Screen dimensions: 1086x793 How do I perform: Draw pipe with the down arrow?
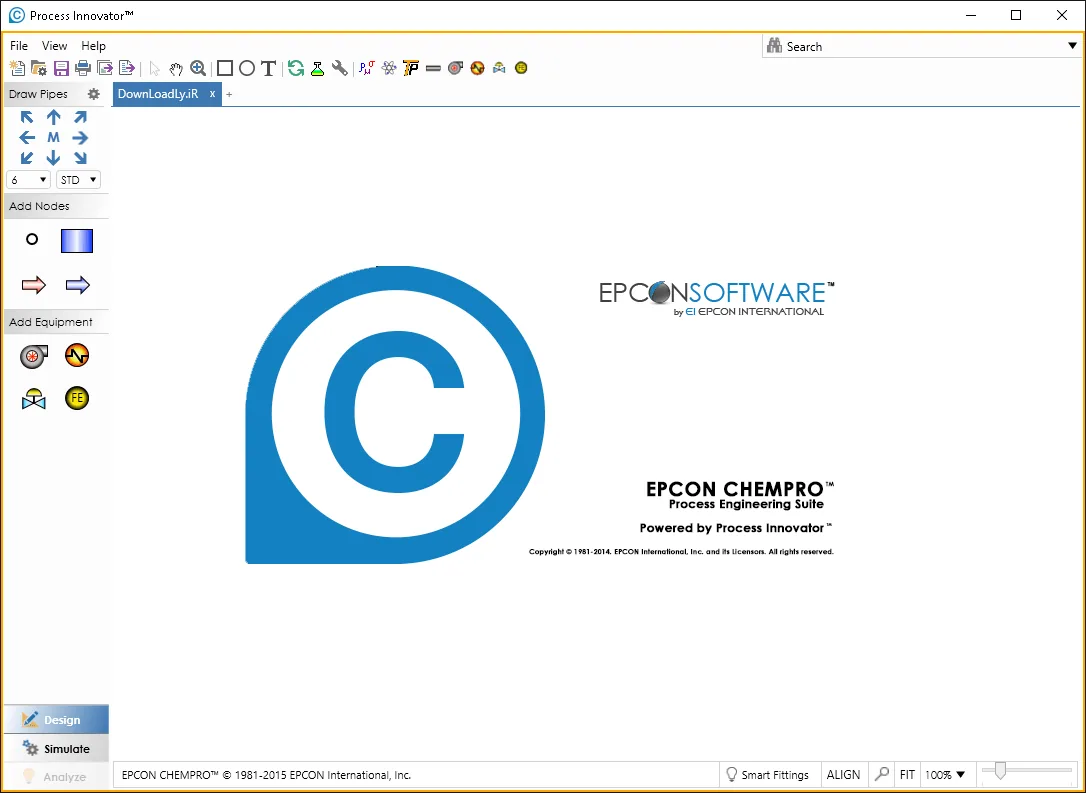click(x=53, y=158)
